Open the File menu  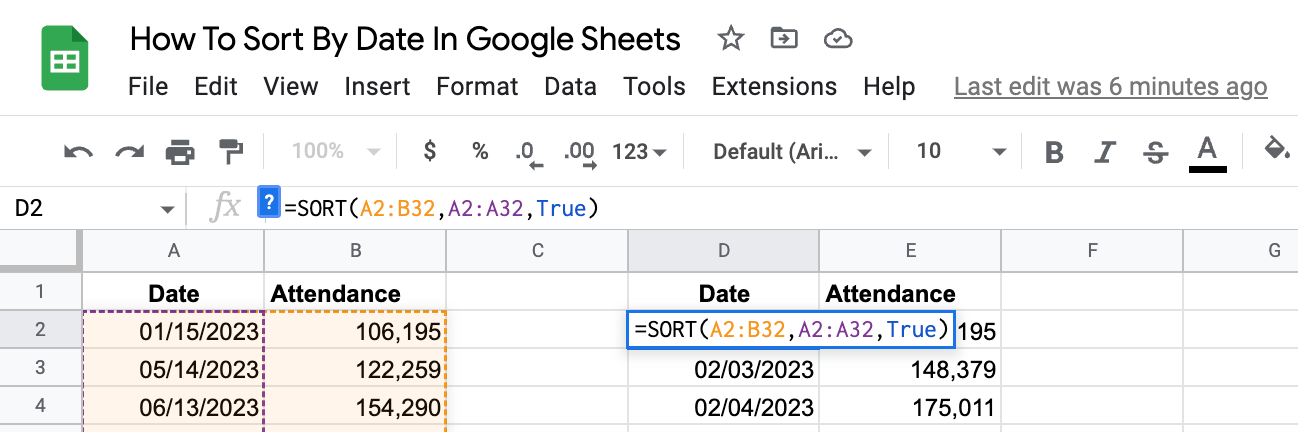tap(148, 87)
